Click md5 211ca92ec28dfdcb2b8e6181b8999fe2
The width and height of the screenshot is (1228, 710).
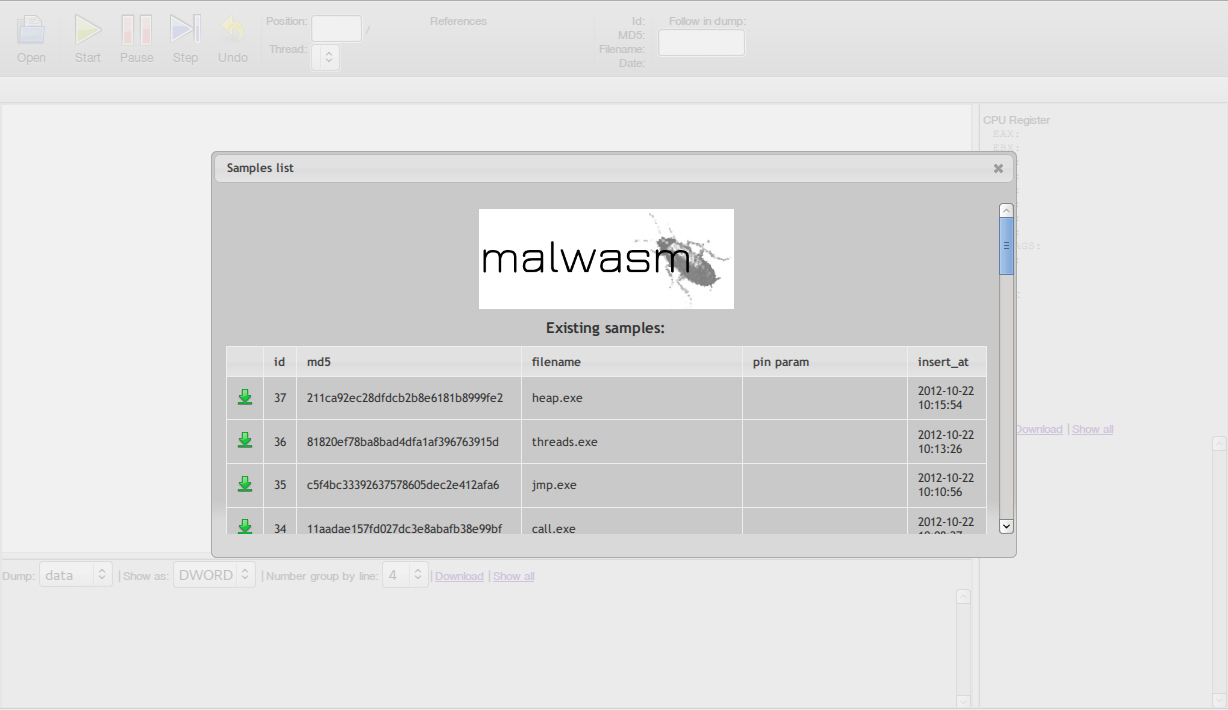click(405, 398)
